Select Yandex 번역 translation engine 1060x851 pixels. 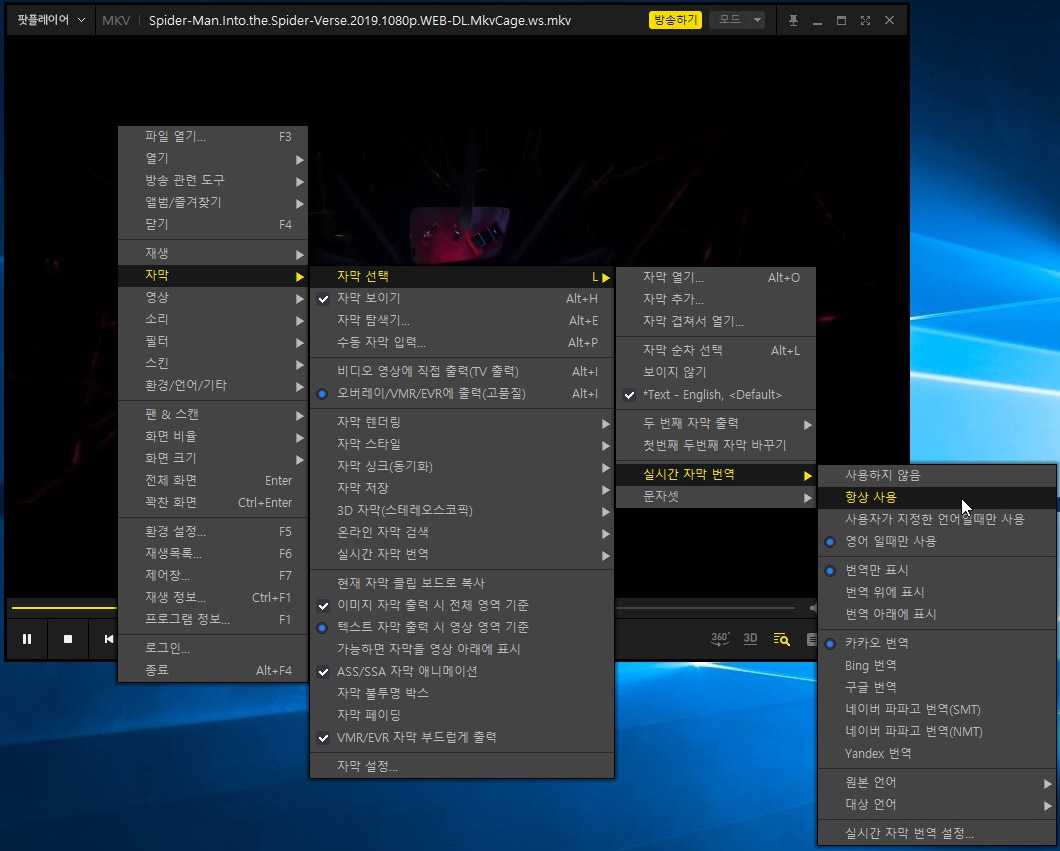937,754
